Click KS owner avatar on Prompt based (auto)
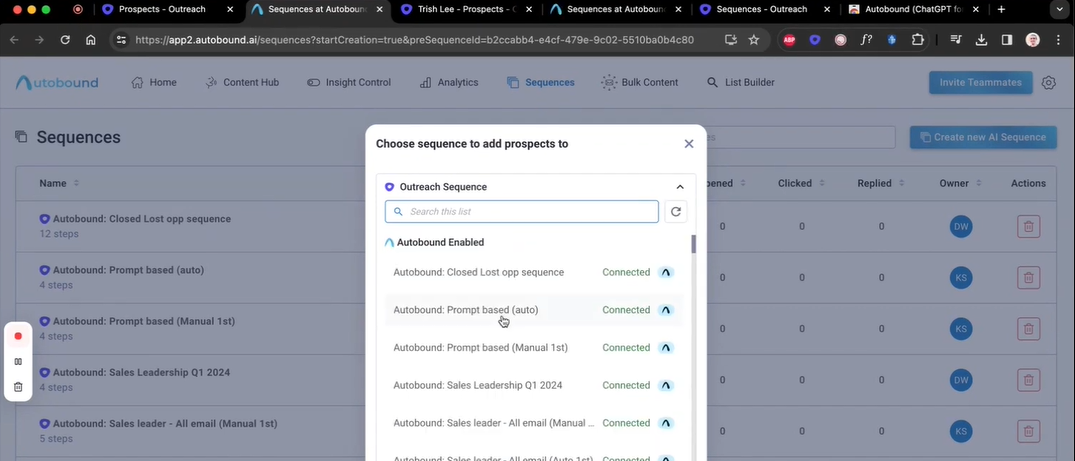This screenshot has width=1075, height=461. [x=961, y=278]
